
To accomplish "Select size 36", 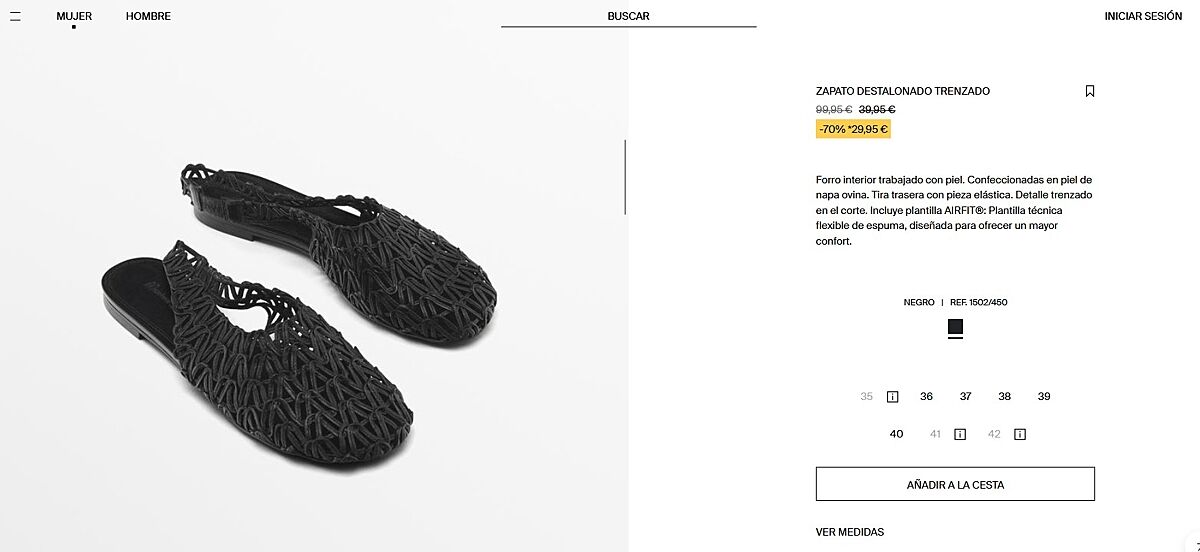I will click(926, 397).
